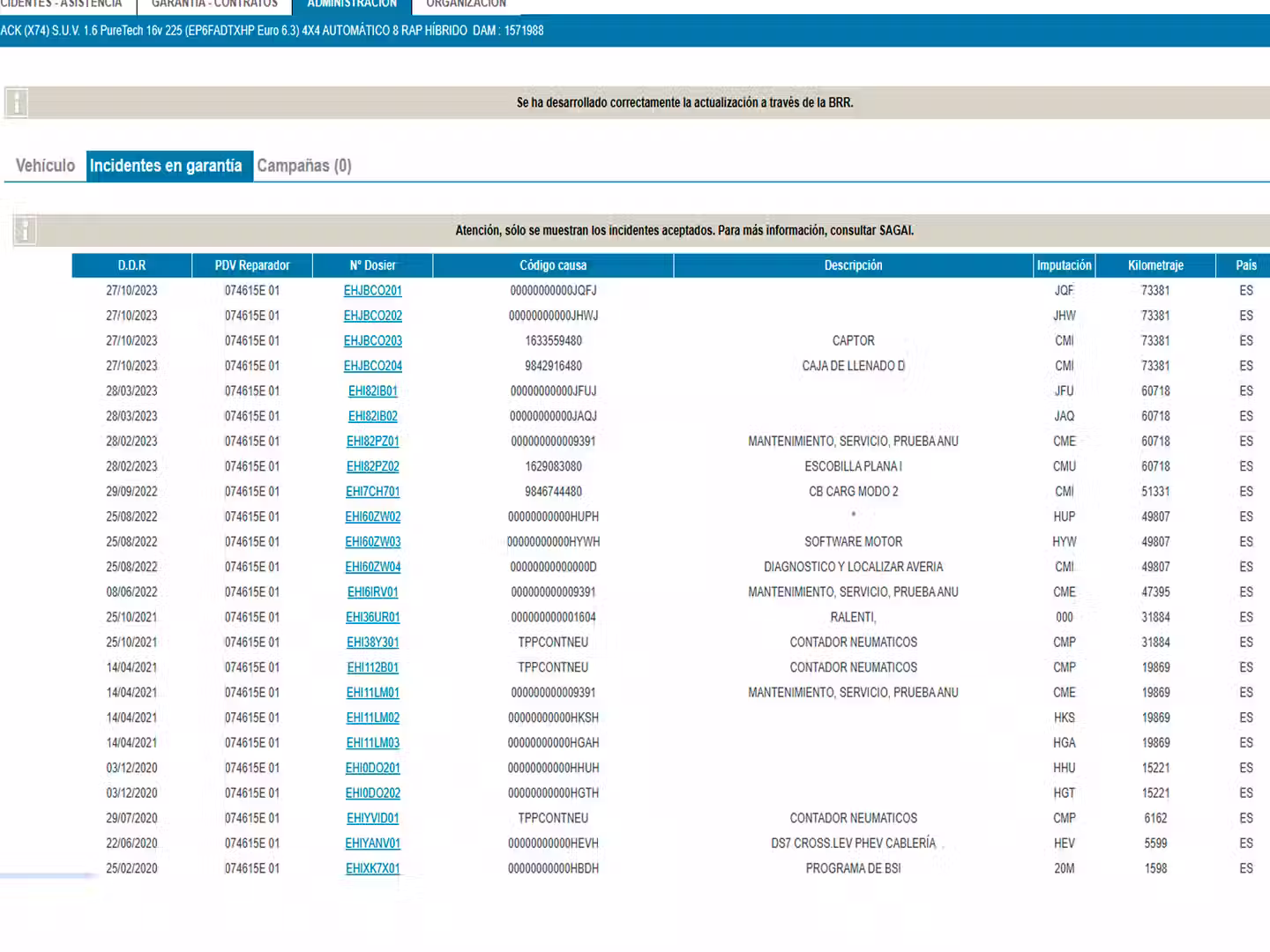Click the vehicle title bar text DAM : 1571988

click(x=508, y=31)
